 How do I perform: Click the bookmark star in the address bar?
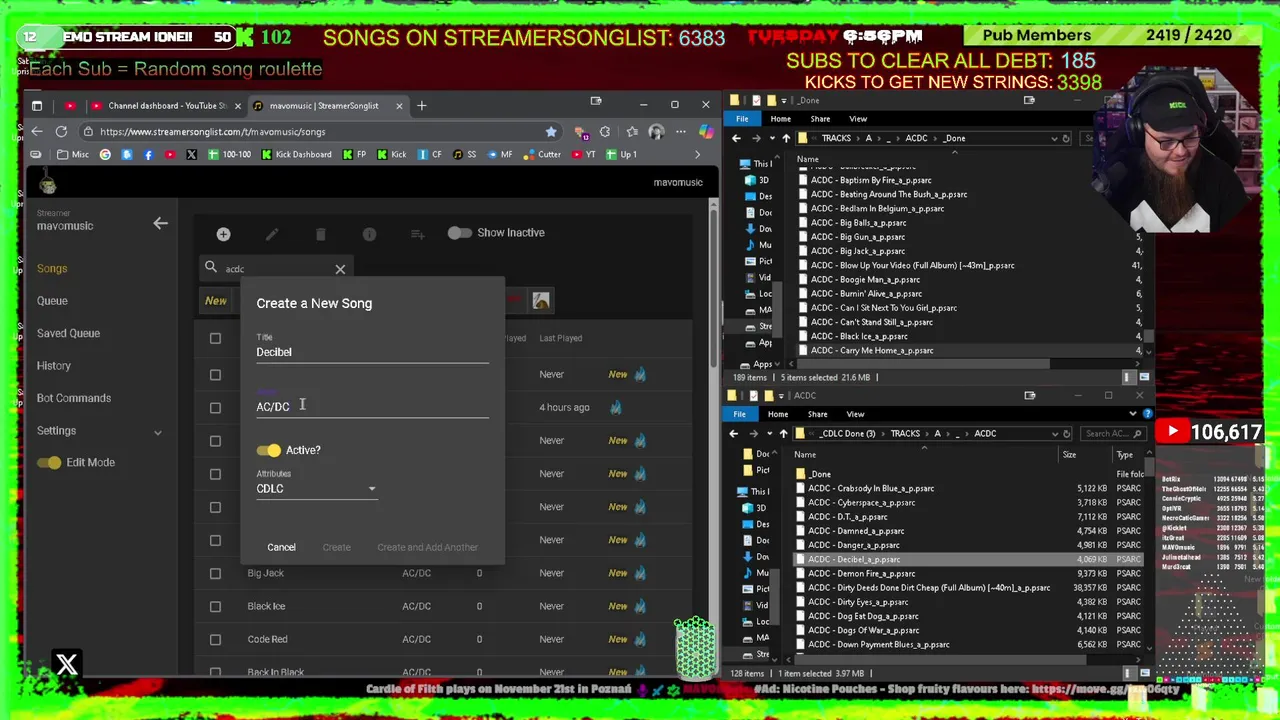click(551, 131)
